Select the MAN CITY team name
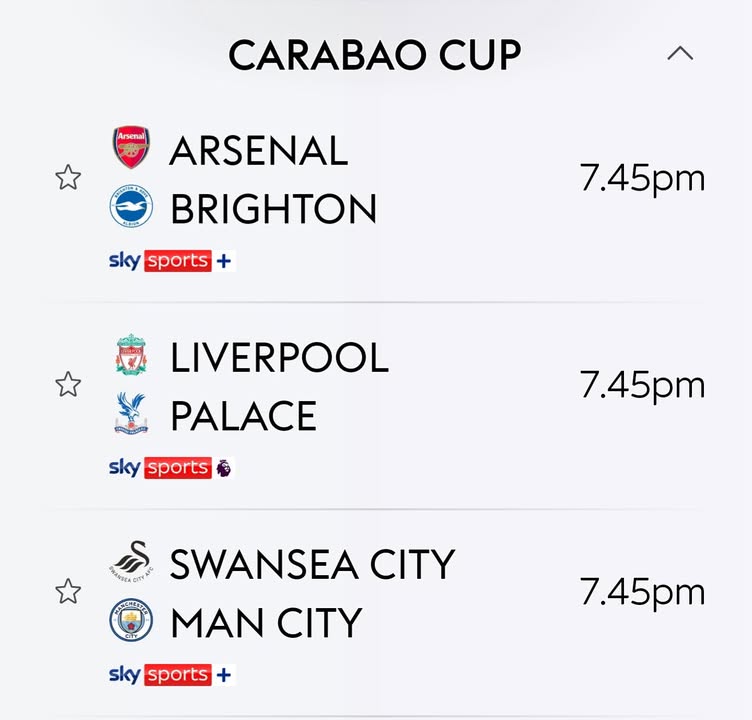This screenshot has height=720, width=752. coord(265,624)
